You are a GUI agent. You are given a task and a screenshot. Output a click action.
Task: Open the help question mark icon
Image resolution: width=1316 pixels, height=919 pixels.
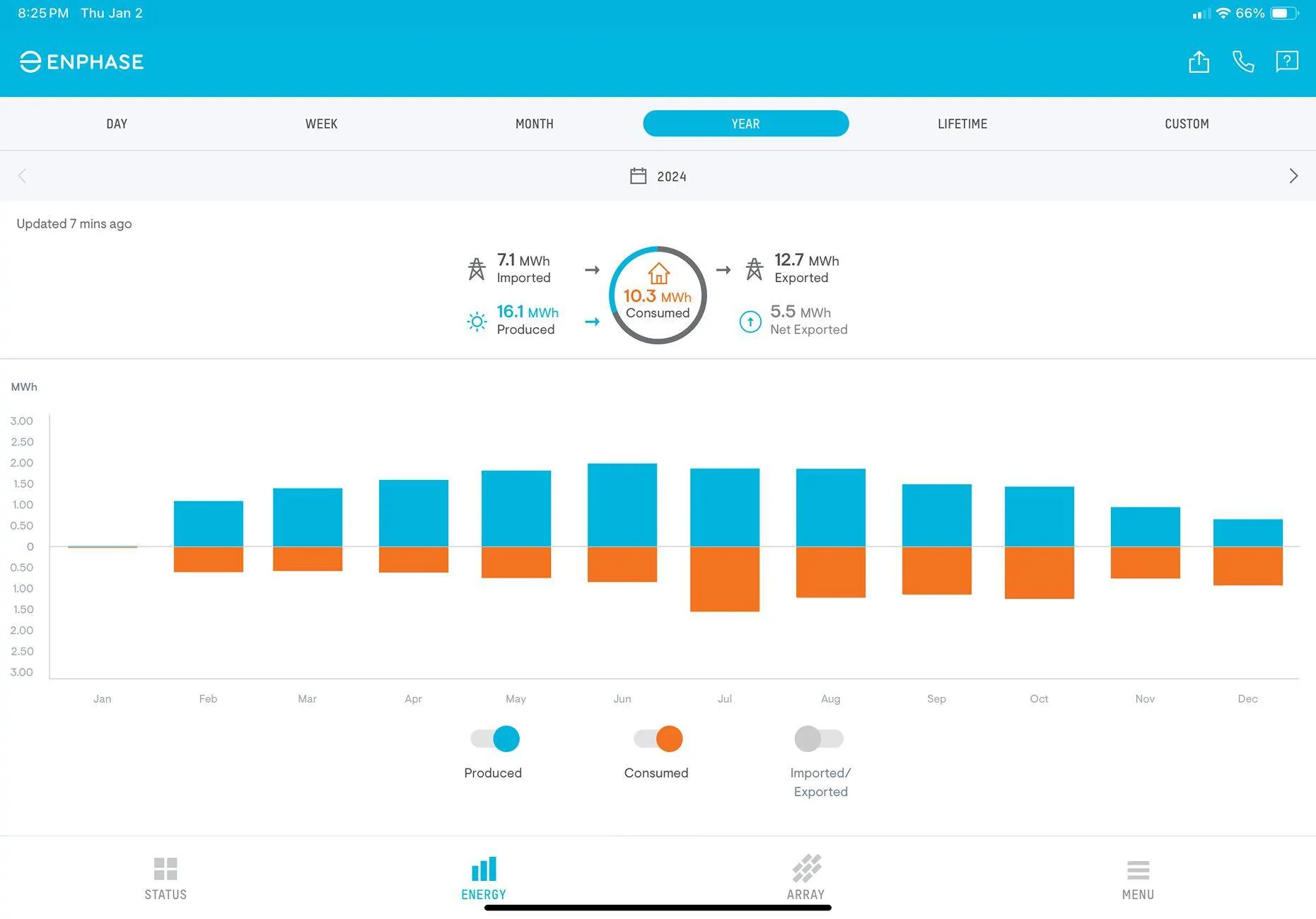(1286, 62)
